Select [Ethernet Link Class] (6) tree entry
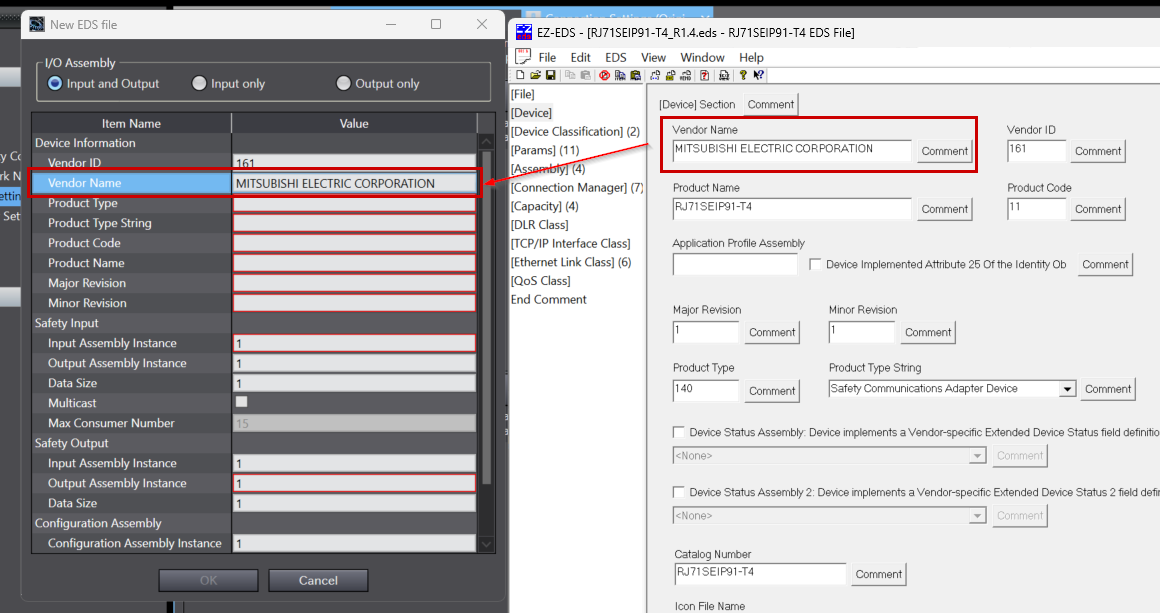The width and height of the screenshot is (1160, 613). 570,262
